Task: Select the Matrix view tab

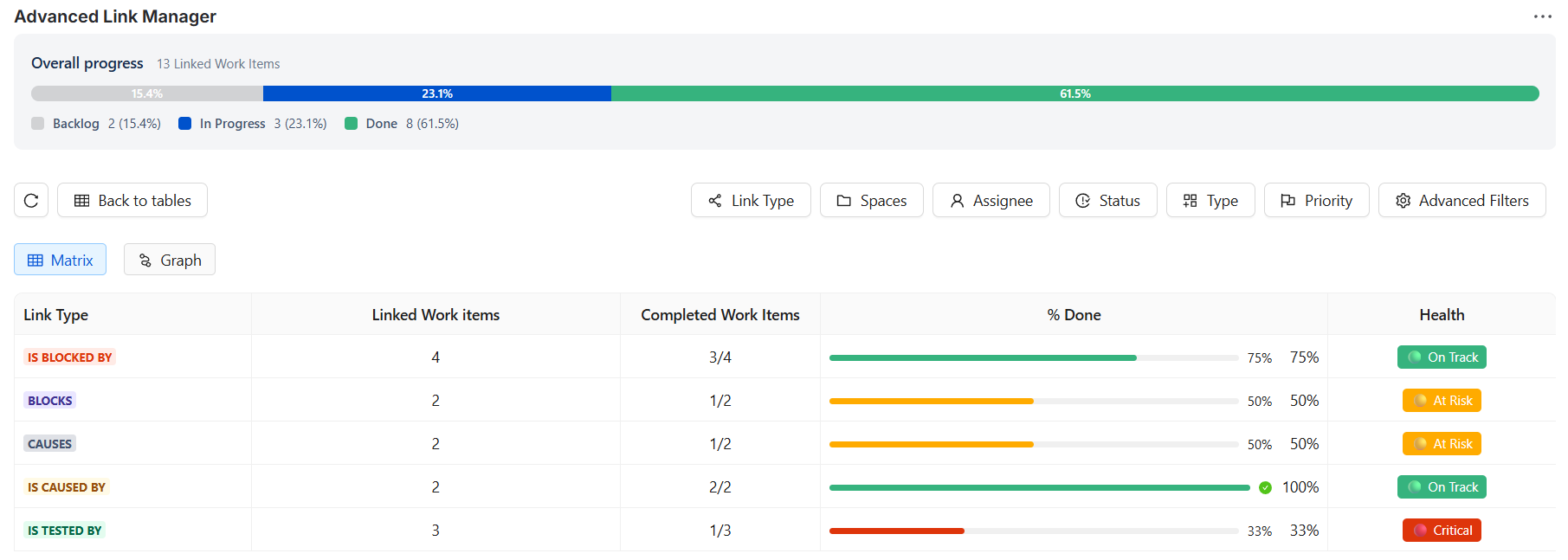Action: tap(61, 261)
